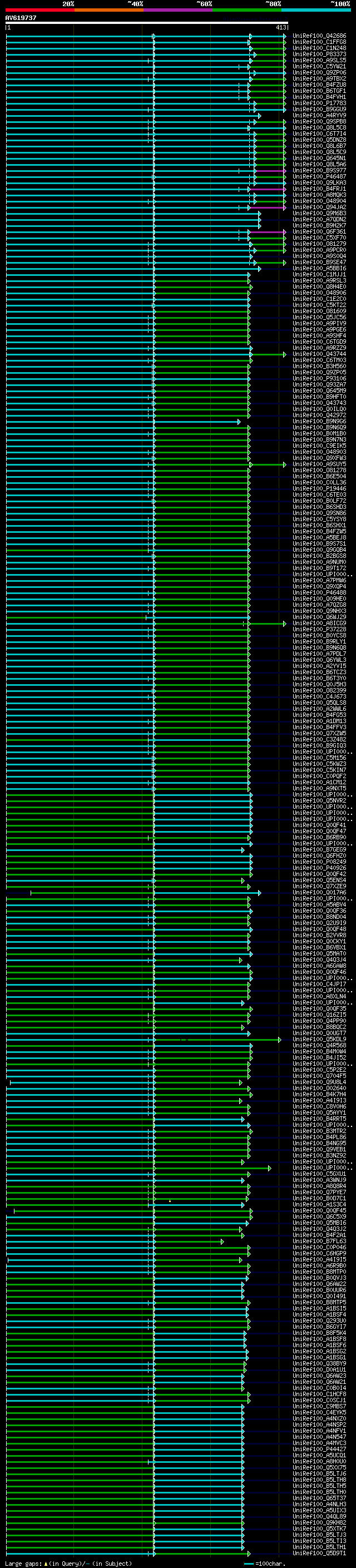Select hit label UniRef100_Q6F361

coord(319,232)
